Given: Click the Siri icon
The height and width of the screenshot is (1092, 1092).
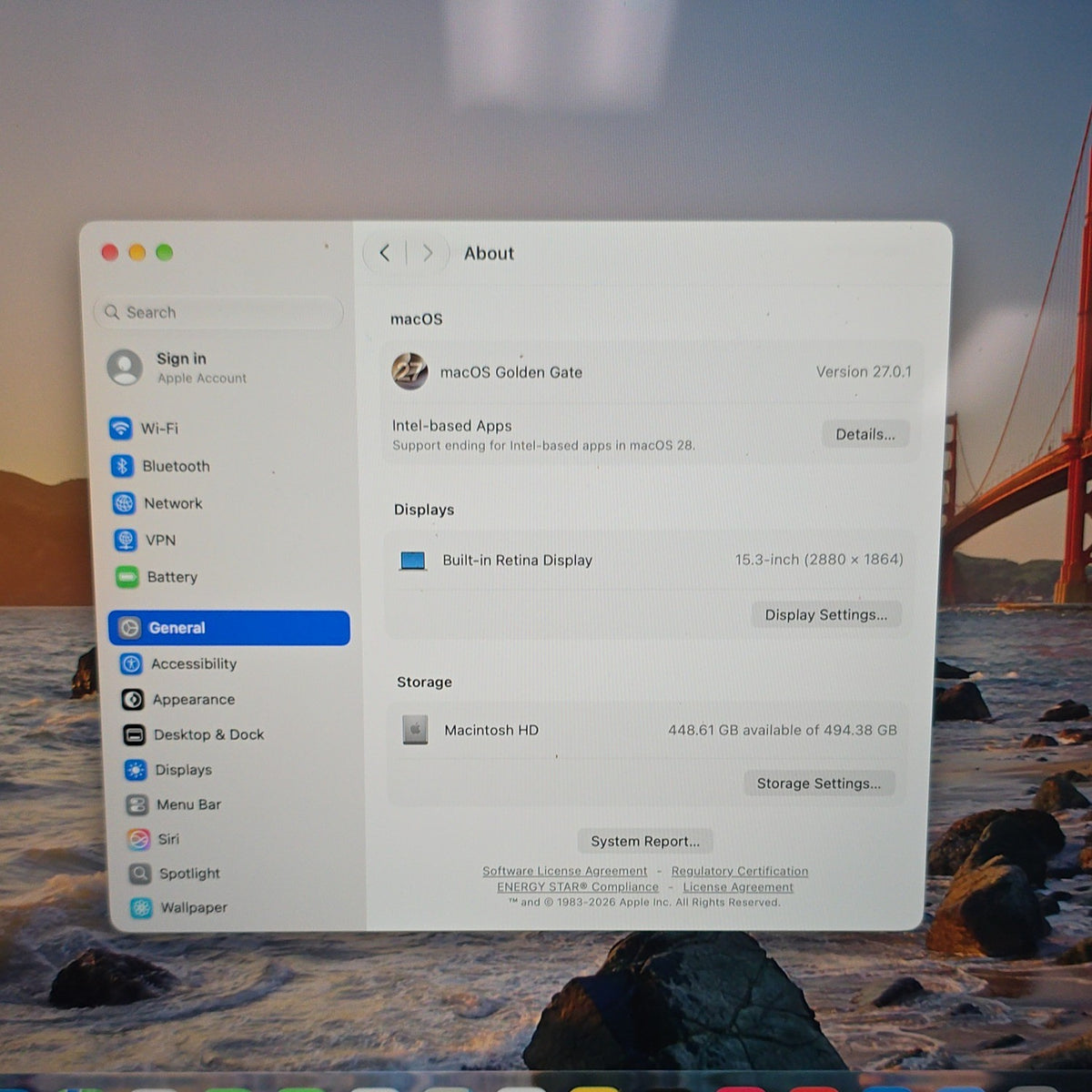Looking at the screenshot, I should [138, 839].
